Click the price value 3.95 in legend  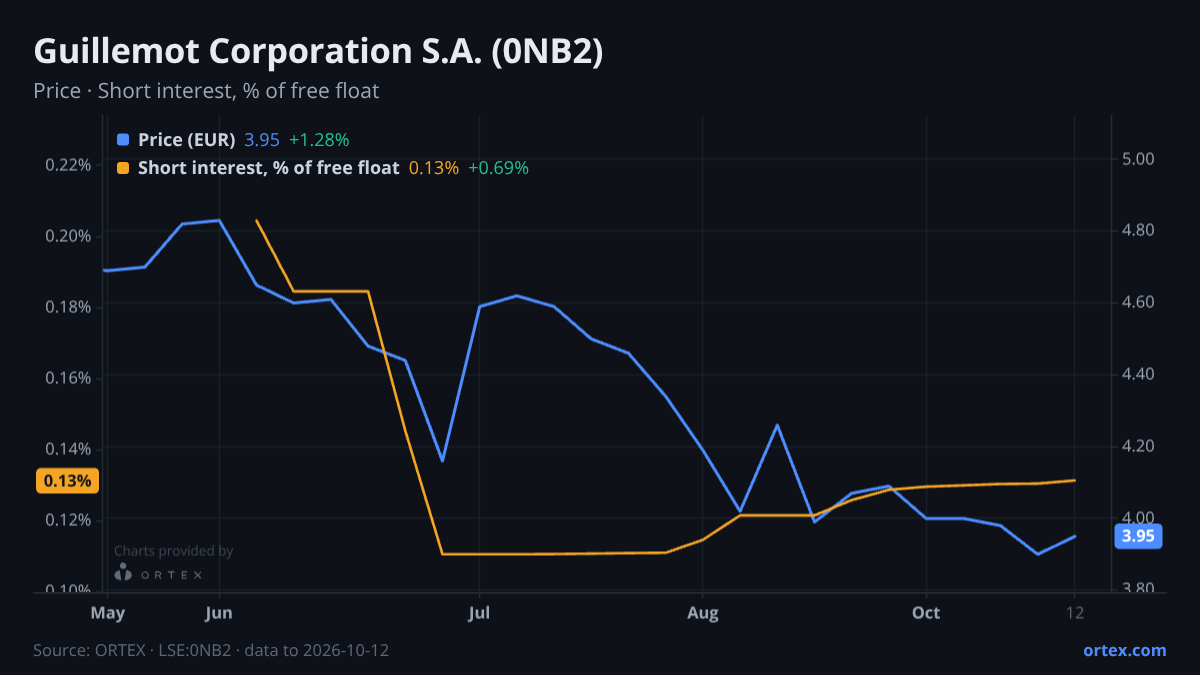[x=262, y=140]
